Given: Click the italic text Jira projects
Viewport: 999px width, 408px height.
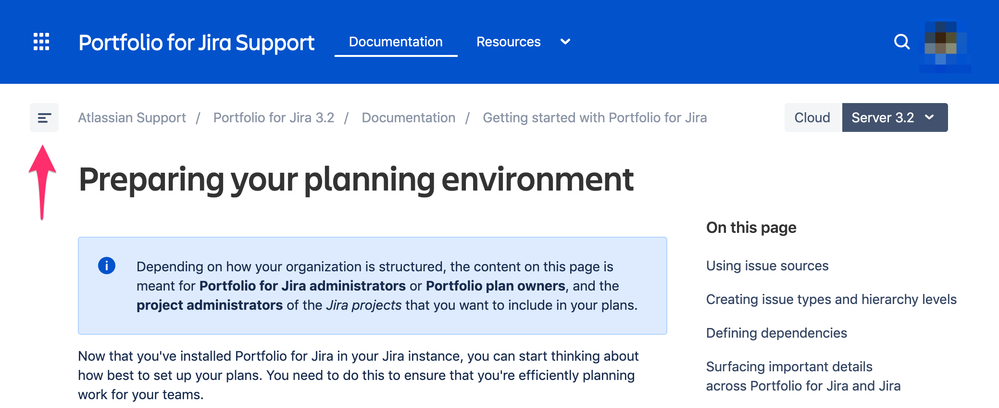Looking at the screenshot, I should point(364,305).
